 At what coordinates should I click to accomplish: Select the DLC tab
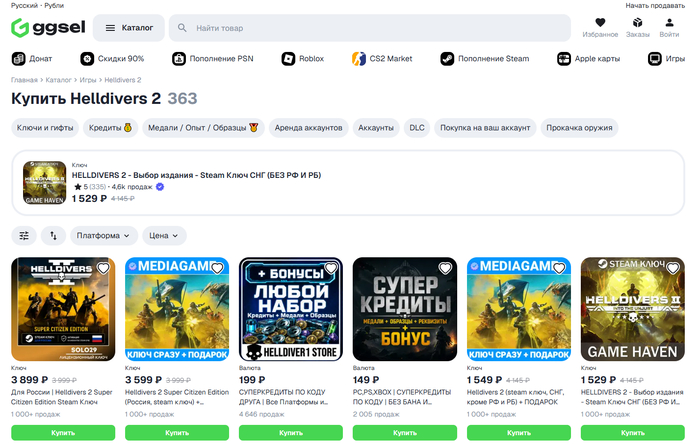click(x=417, y=128)
